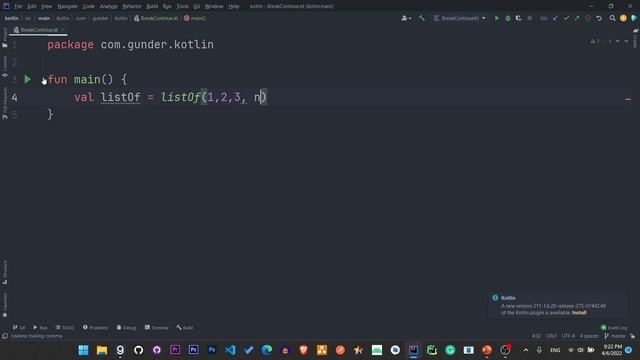Open the user account icon dropdown

406,18
